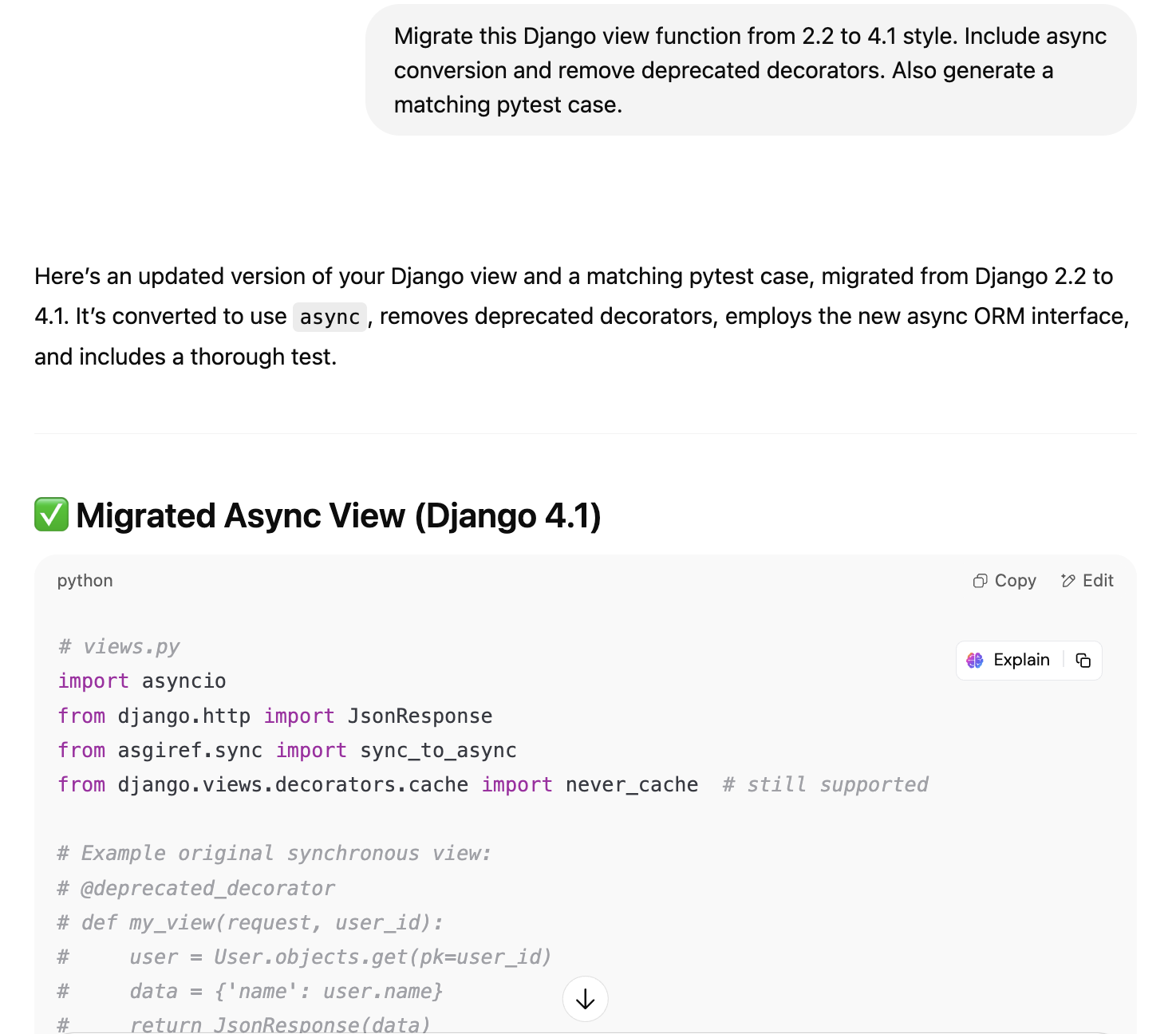Click the 'User.objects.get(pk=user_id)' comment line
Viewport: 1176px width, 1034px height.
click(305, 957)
